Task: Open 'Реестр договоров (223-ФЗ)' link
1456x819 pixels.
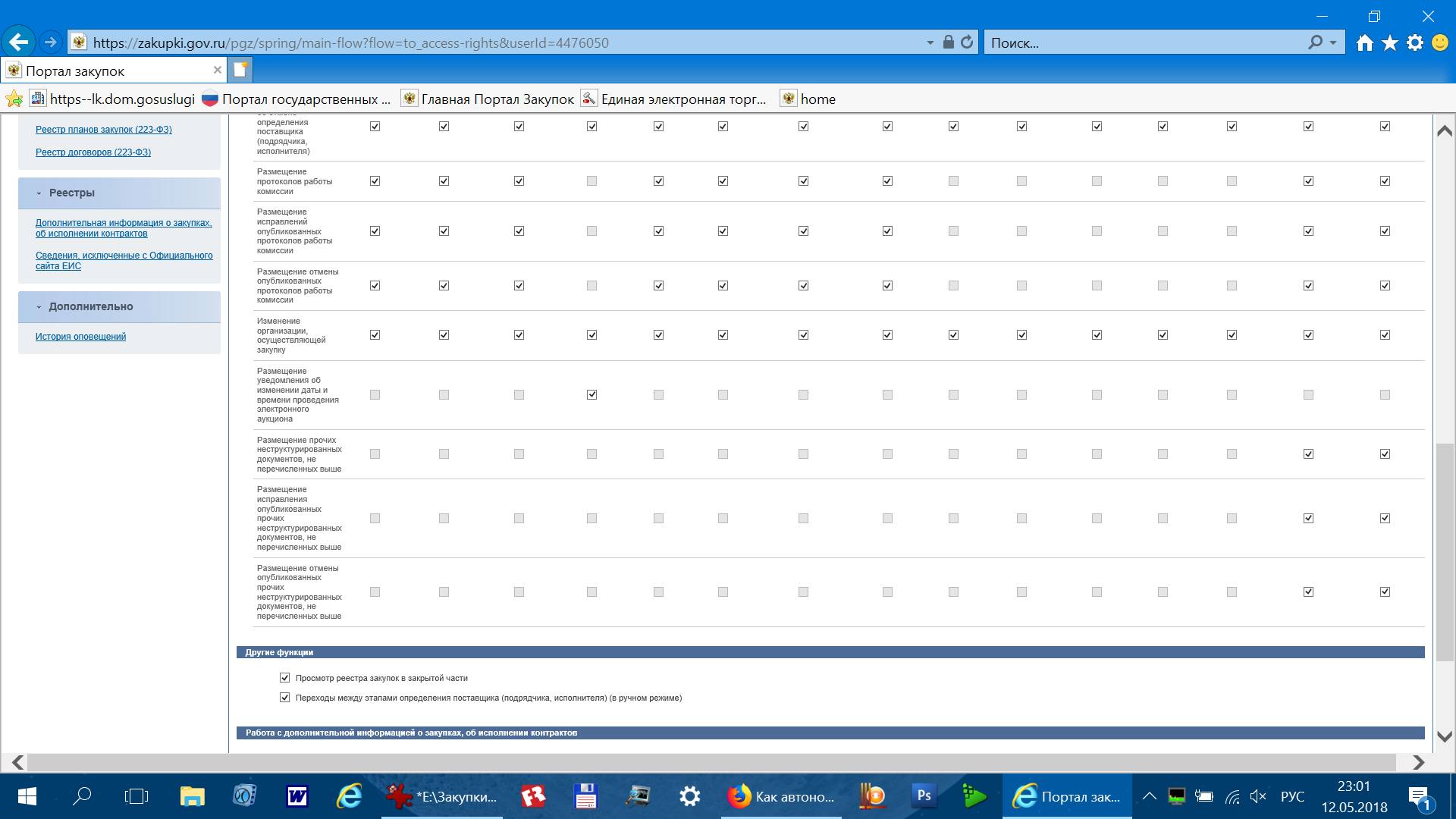Action: coord(93,152)
